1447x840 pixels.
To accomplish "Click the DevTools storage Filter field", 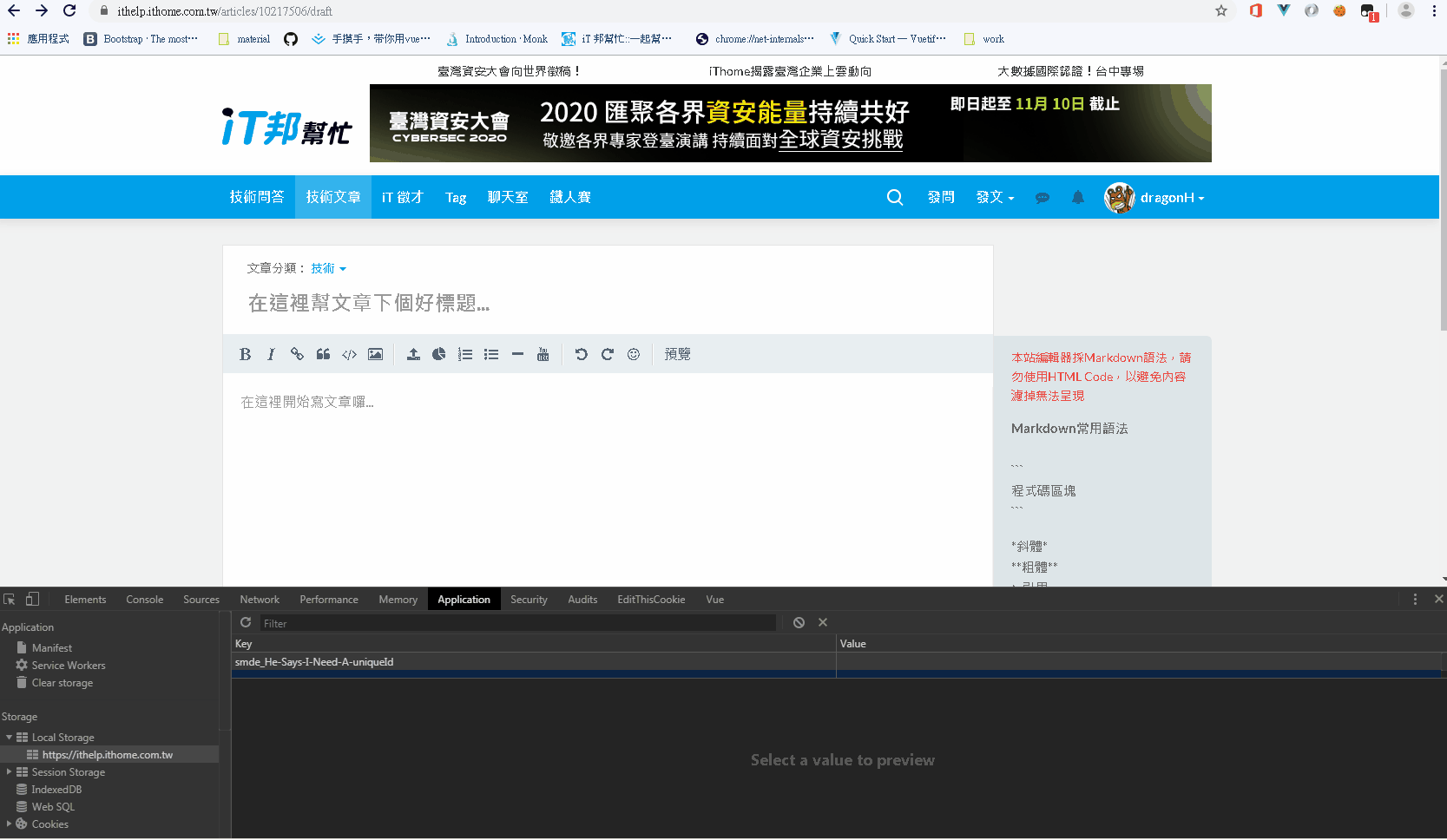I will pyautogui.click(x=517, y=623).
